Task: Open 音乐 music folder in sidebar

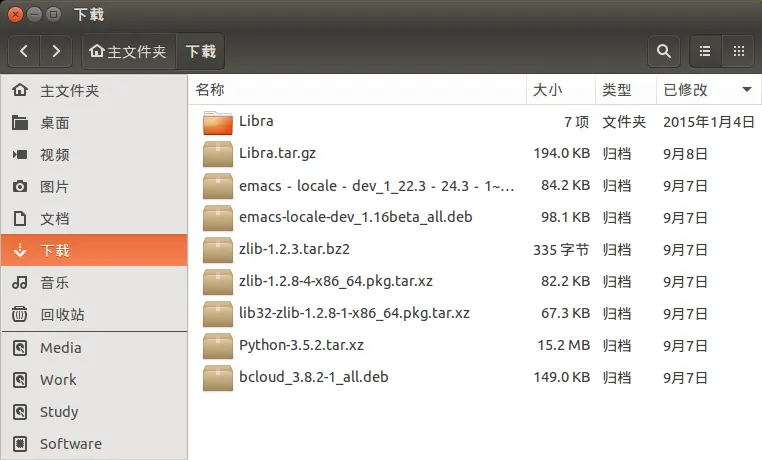Action: (54, 283)
